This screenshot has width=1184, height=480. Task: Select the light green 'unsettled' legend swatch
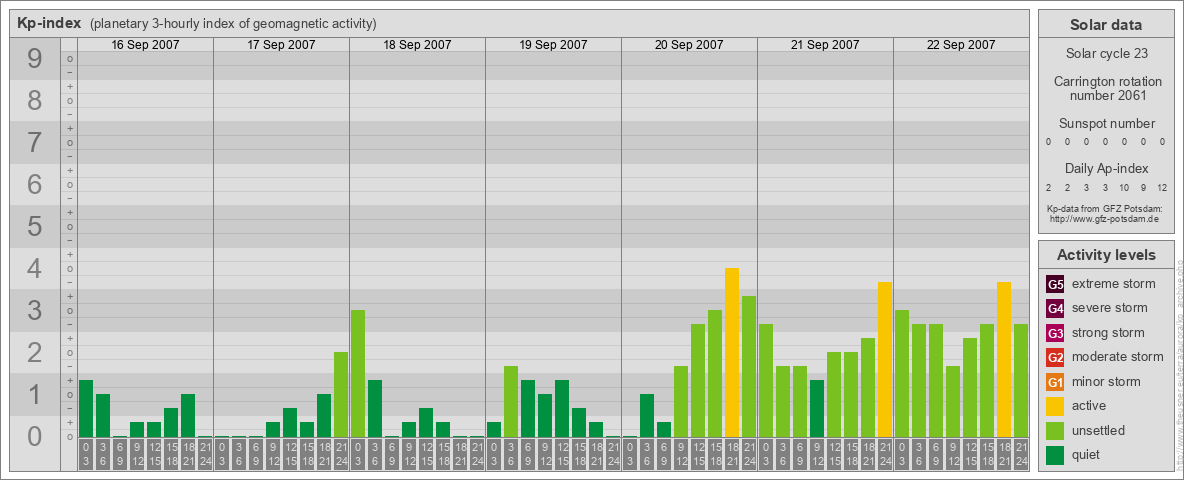(x=1055, y=430)
